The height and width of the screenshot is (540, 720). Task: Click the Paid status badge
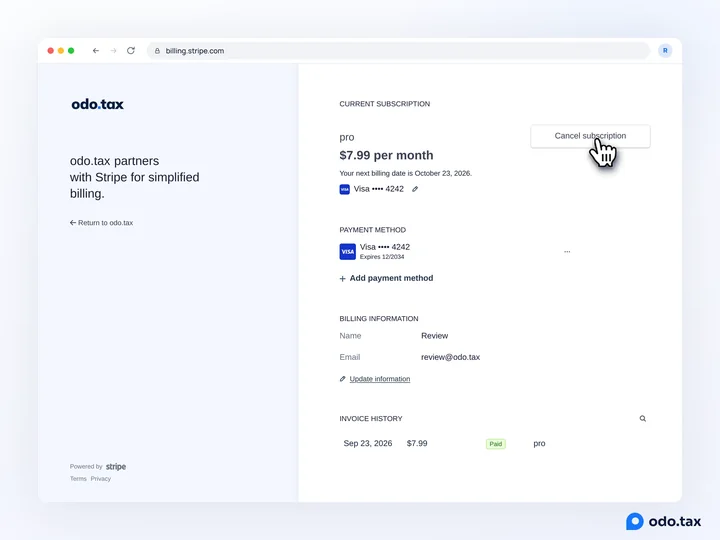[x=495, y=444]
